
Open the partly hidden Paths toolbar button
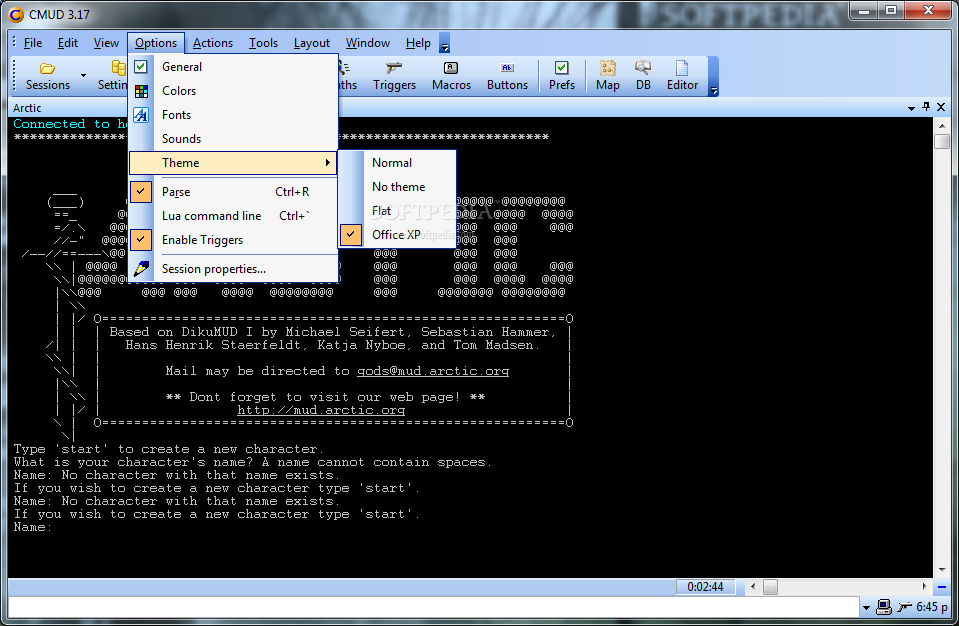[x=349, y=76]
